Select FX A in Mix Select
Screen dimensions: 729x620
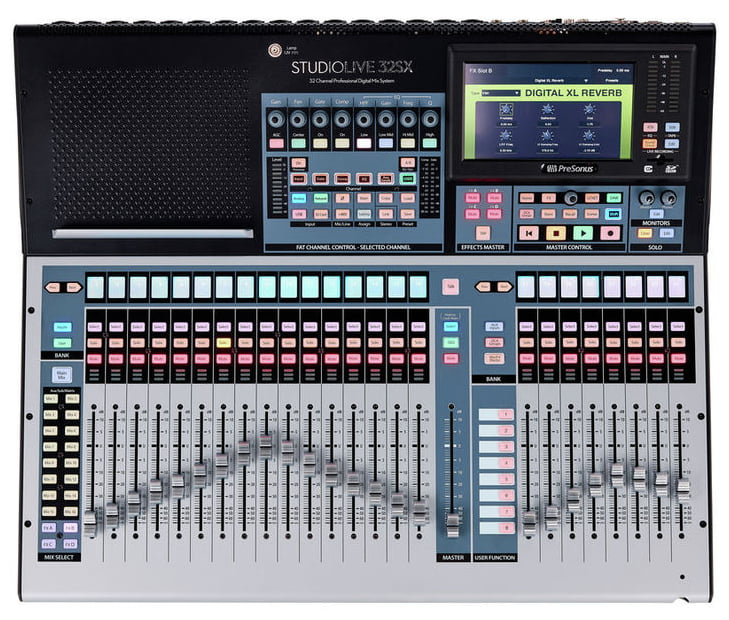pos(48,528)
